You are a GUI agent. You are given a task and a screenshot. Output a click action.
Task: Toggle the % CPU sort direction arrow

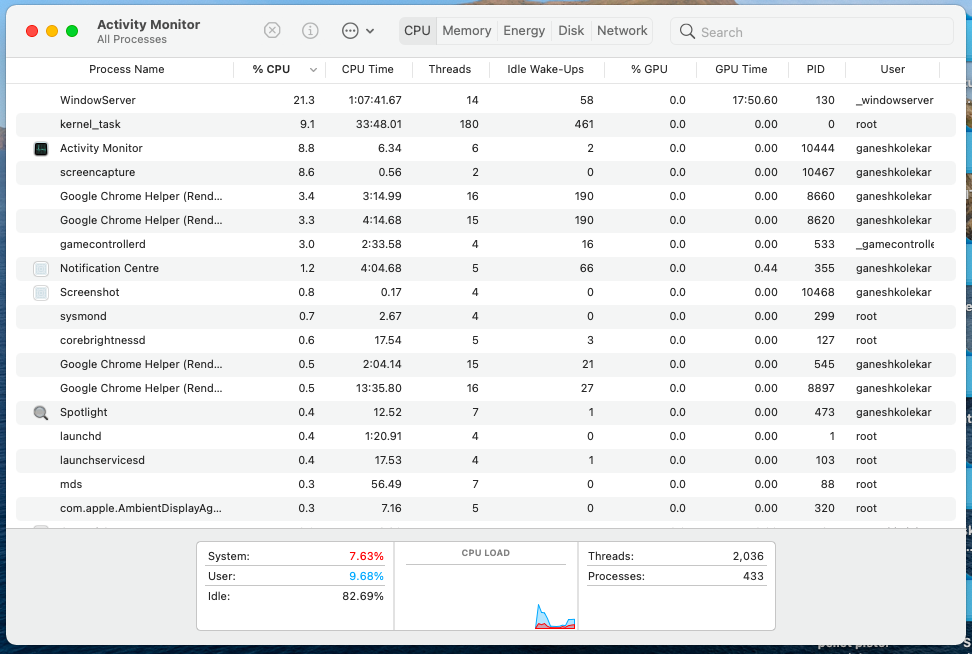(314, 70)
